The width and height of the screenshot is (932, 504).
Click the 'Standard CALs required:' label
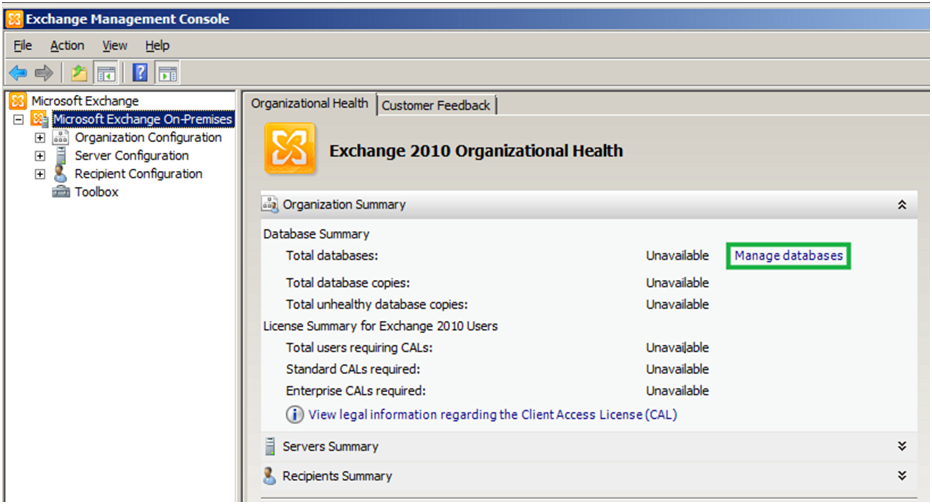(353, 369)
